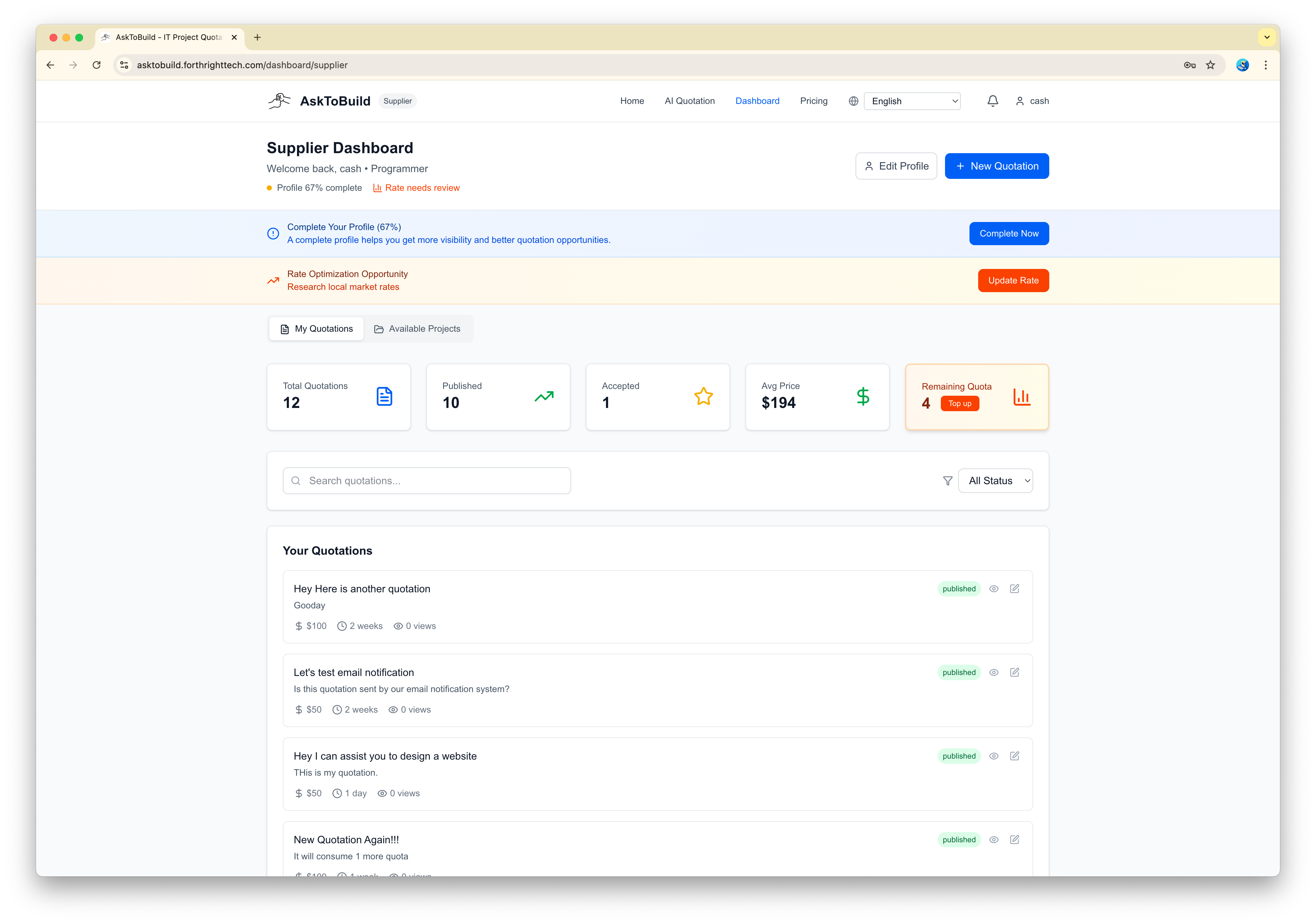
Task: Click the filter funnel icon
Action: 948,481
